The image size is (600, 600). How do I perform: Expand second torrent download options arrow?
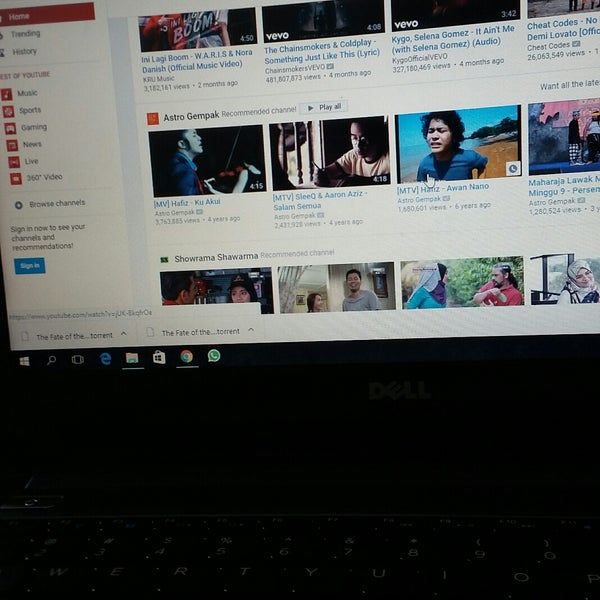251,329
